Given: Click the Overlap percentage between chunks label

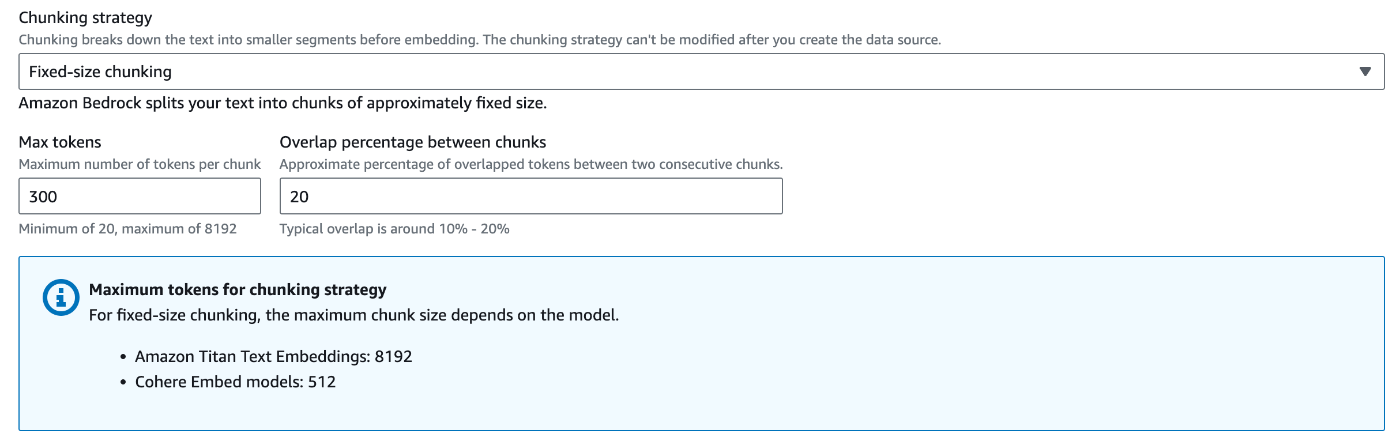Looking at the screenshot, I should click(413, 142).
